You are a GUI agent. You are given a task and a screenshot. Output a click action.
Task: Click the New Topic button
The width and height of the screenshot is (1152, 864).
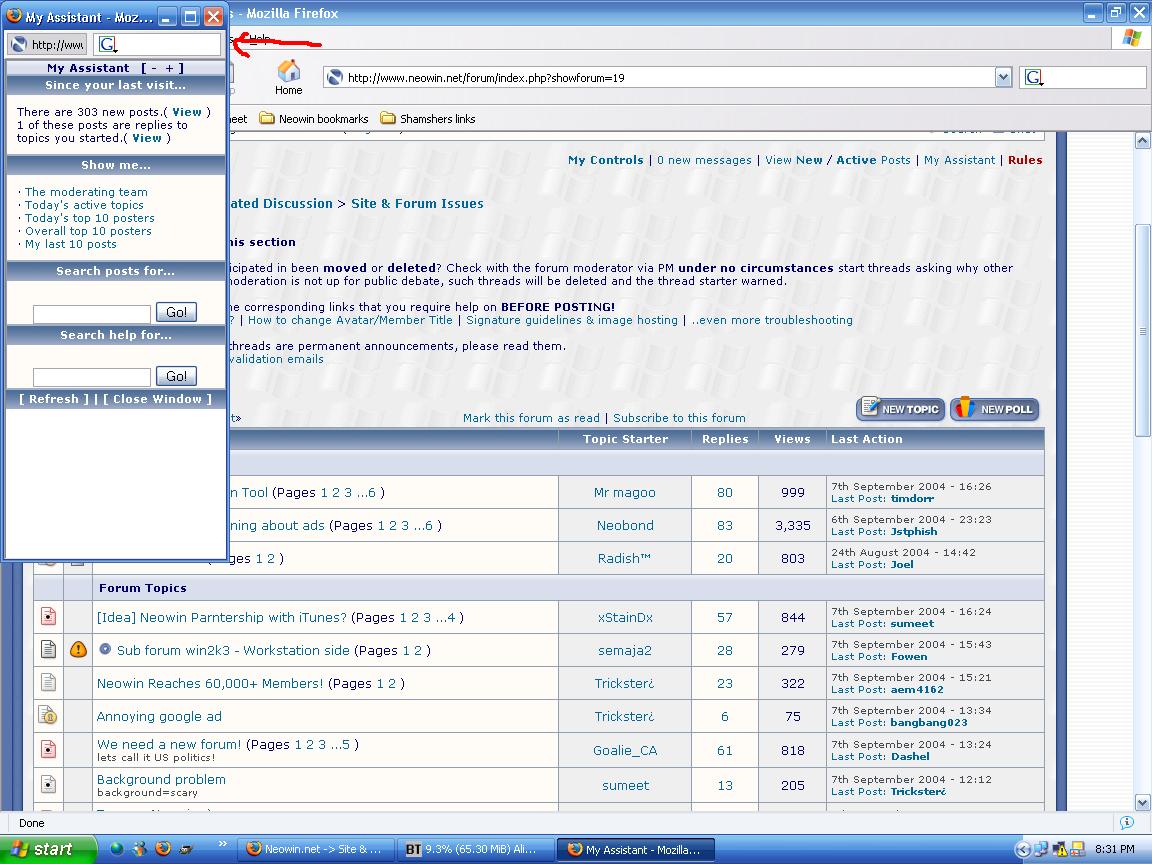click(900, 409)
